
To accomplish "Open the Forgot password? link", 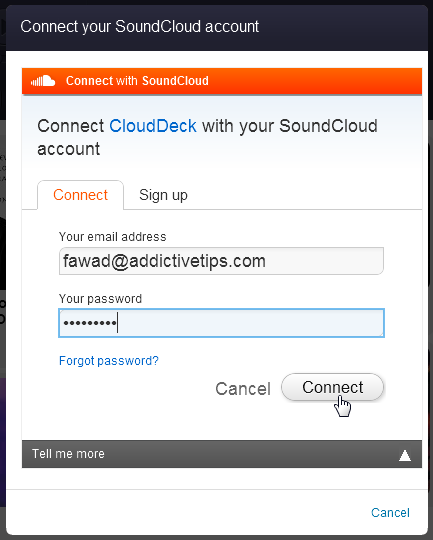I will [109, 361].
